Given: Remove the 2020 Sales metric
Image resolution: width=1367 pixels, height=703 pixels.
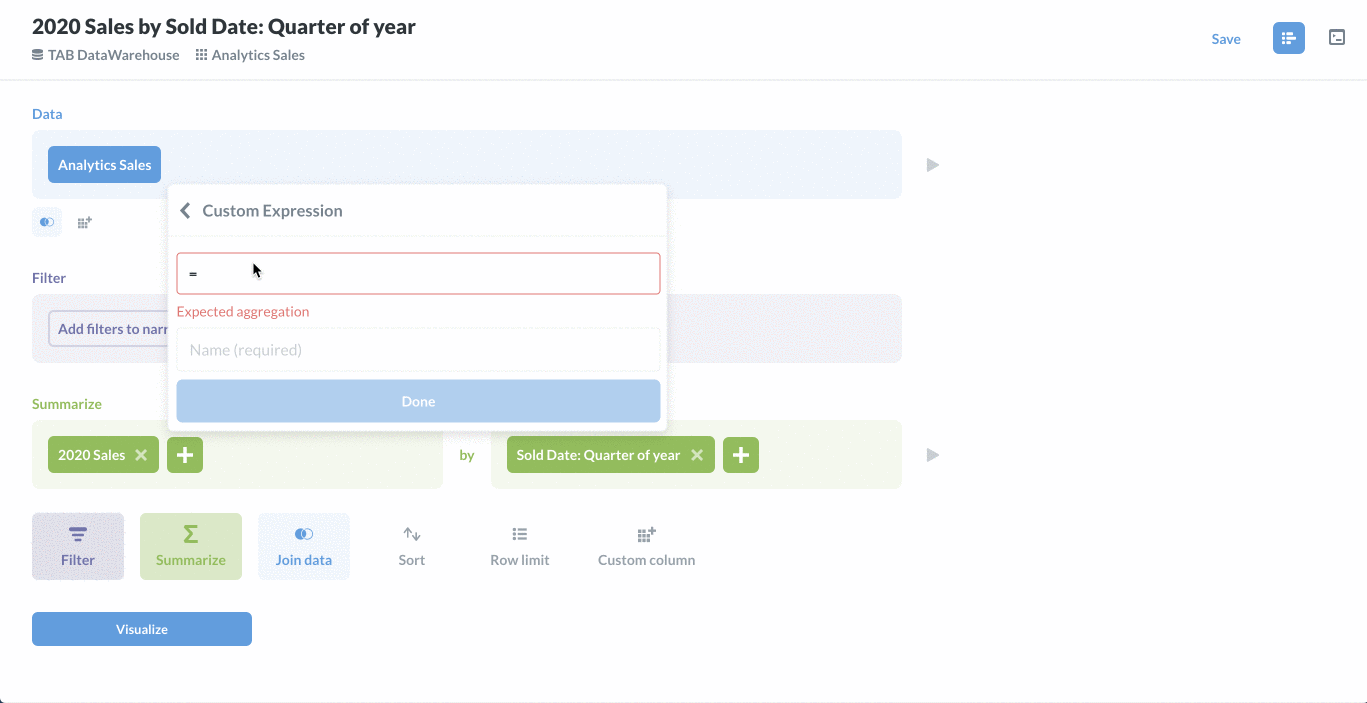Looking at the screenshot, I should click(x=141, y=455).
